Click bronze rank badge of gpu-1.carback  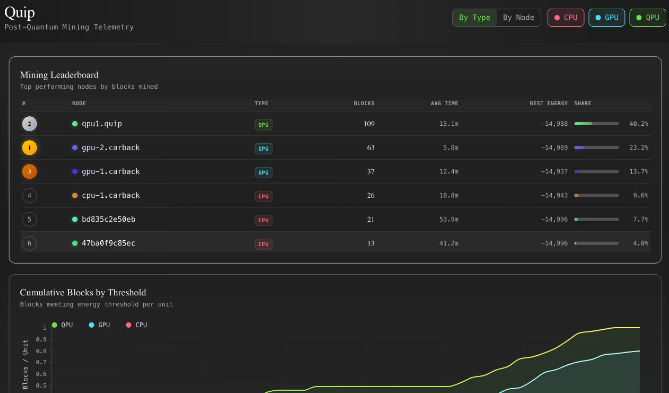tap(29, 172)
